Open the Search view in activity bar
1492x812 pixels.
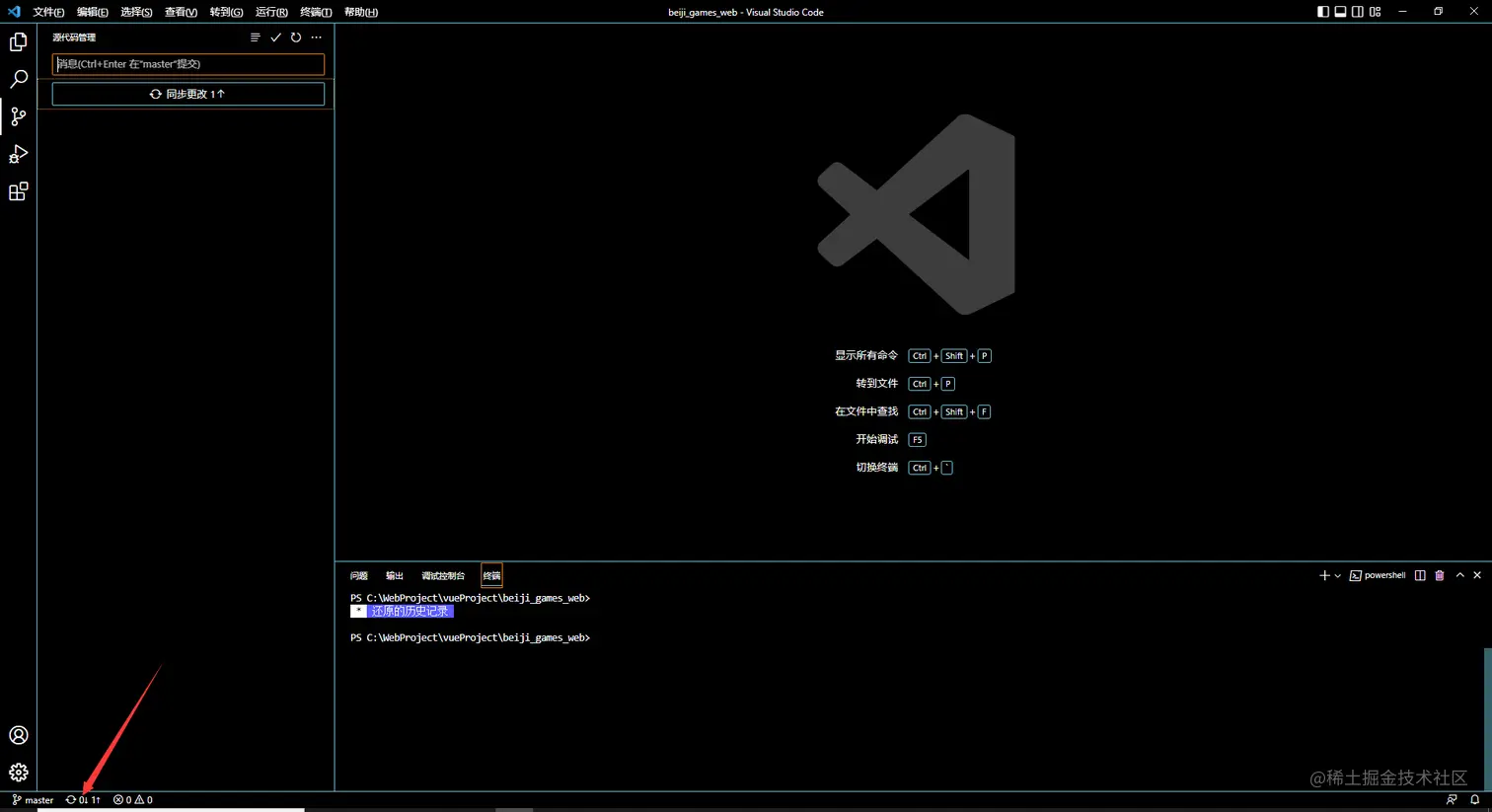[19, 79]
